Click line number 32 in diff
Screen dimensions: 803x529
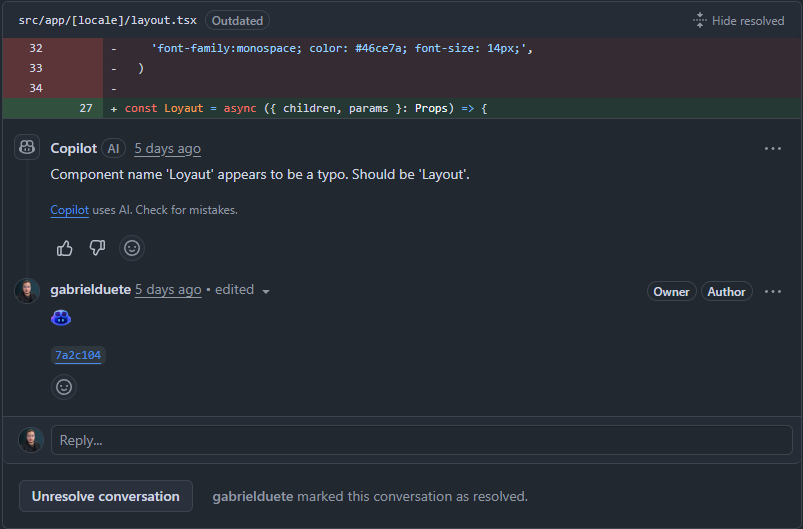pyautogui.click(x=36, y=48)
